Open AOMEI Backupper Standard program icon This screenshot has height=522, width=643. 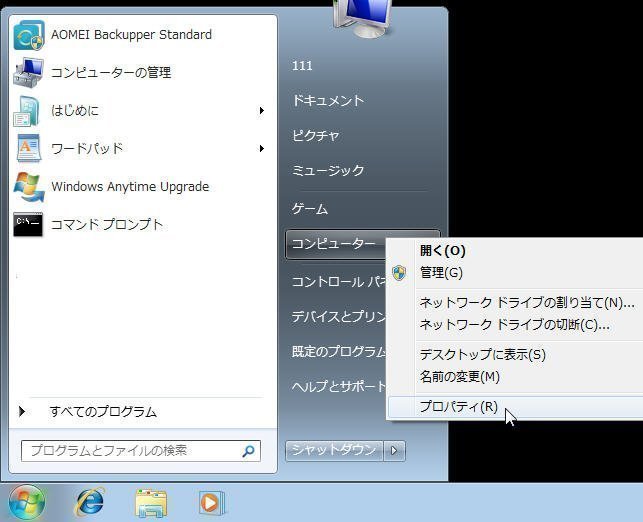pyautogui.click(x=29, y=35)
